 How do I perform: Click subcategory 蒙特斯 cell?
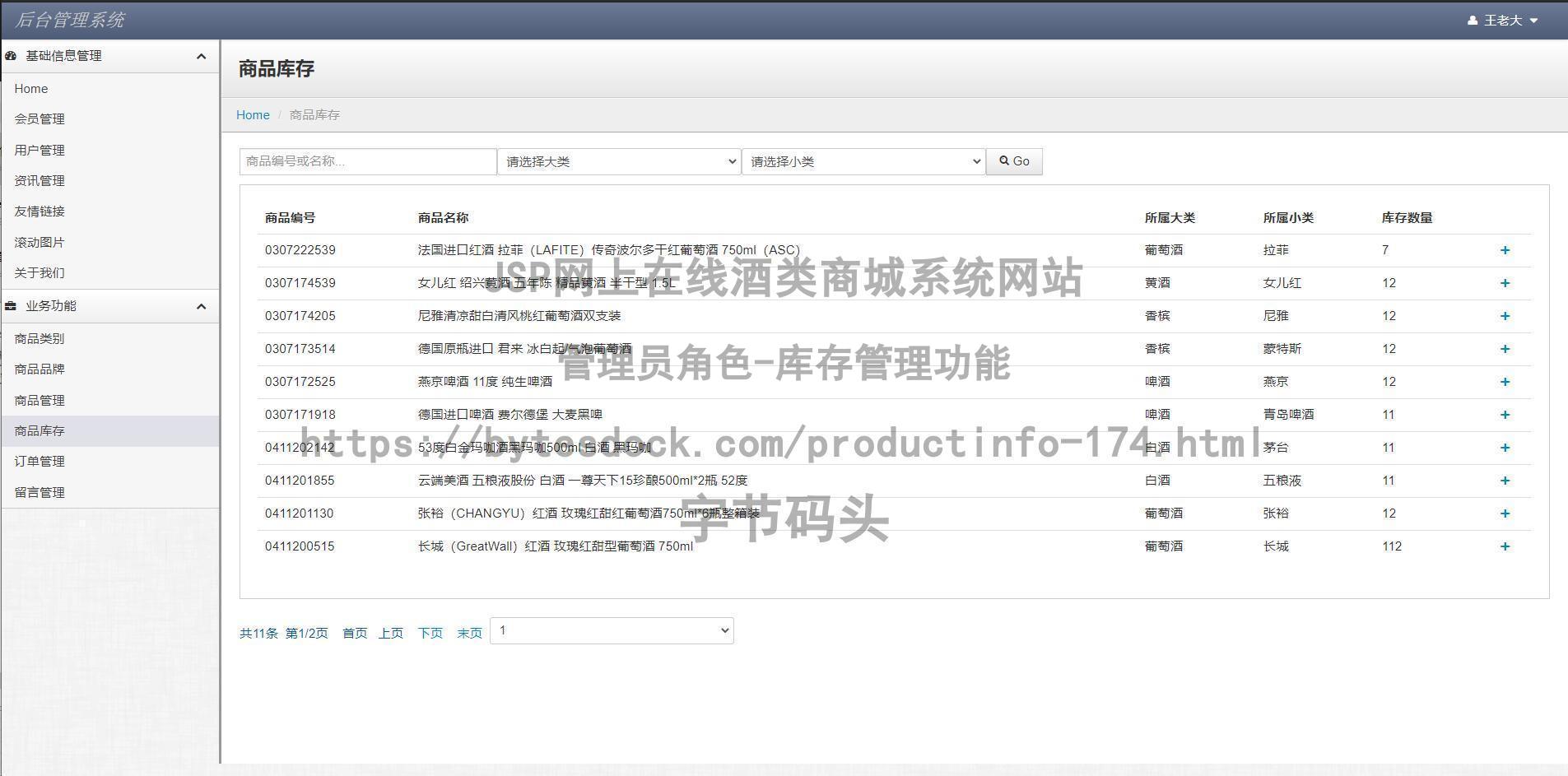[x=1282, y=349]
